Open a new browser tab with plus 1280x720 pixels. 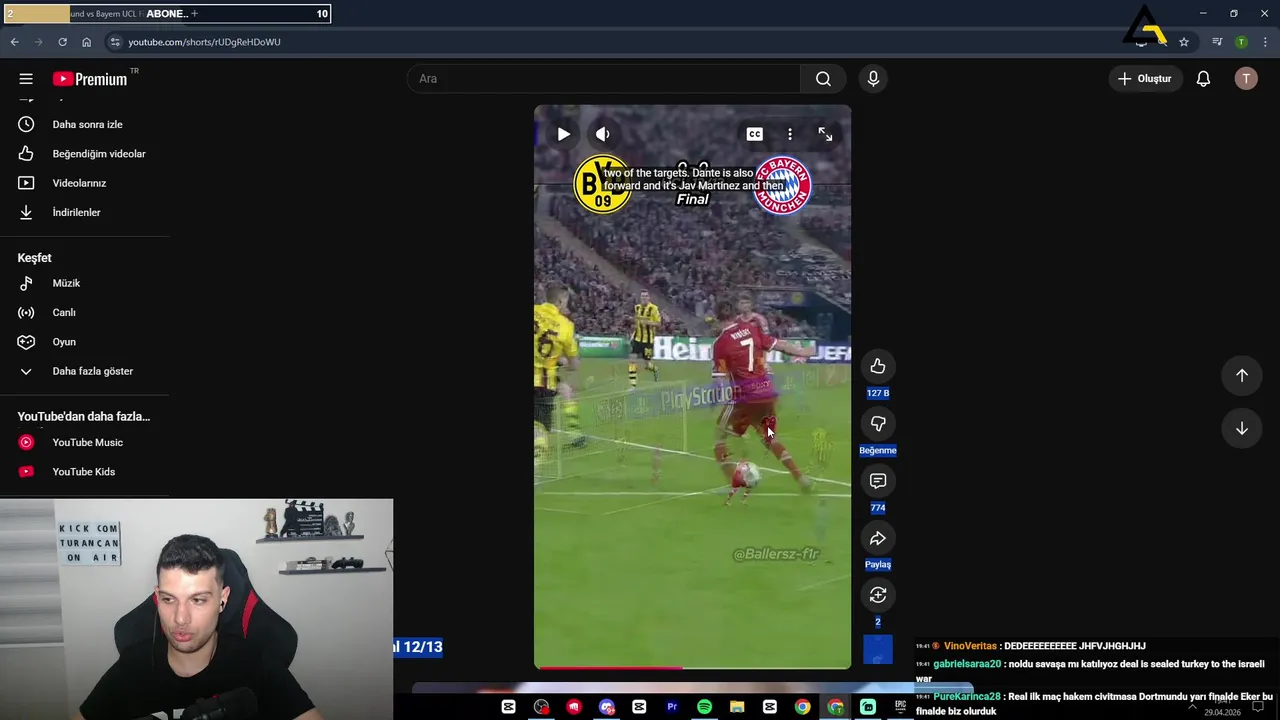[194, 14]
